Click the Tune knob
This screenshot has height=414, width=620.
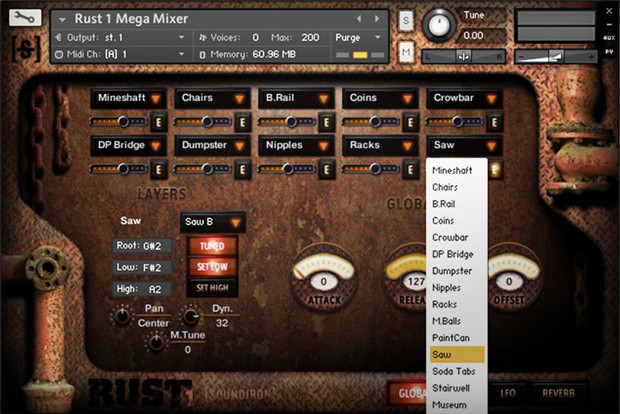point(439,25)
